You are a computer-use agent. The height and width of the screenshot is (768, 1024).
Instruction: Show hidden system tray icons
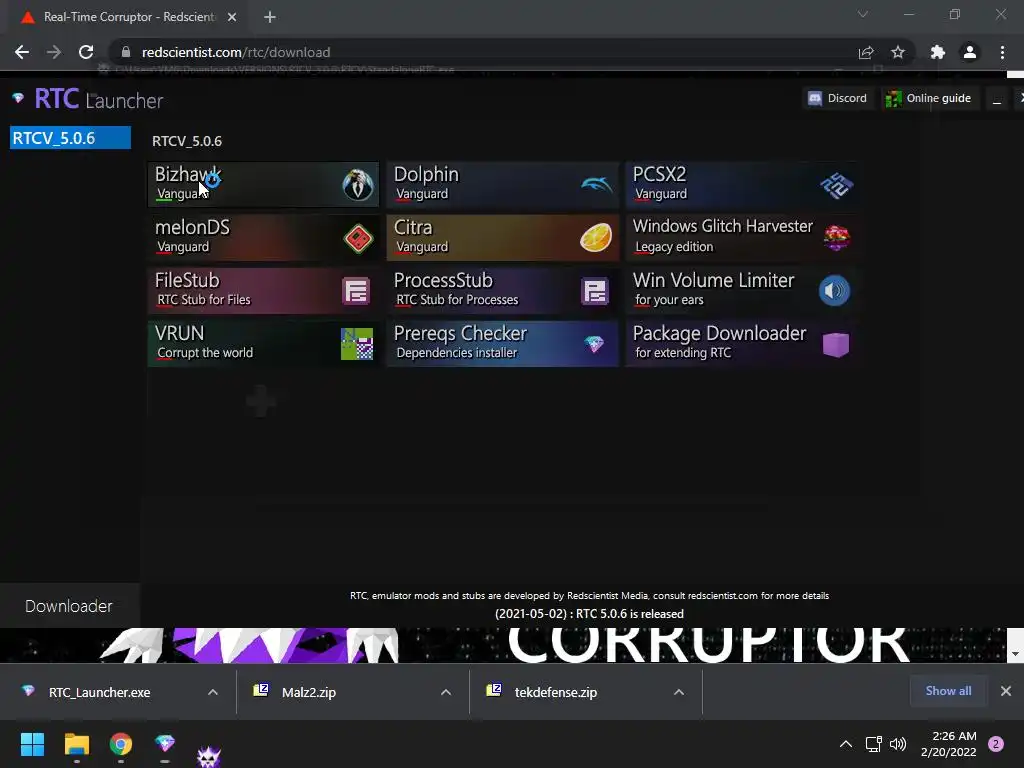click(846, 744)
